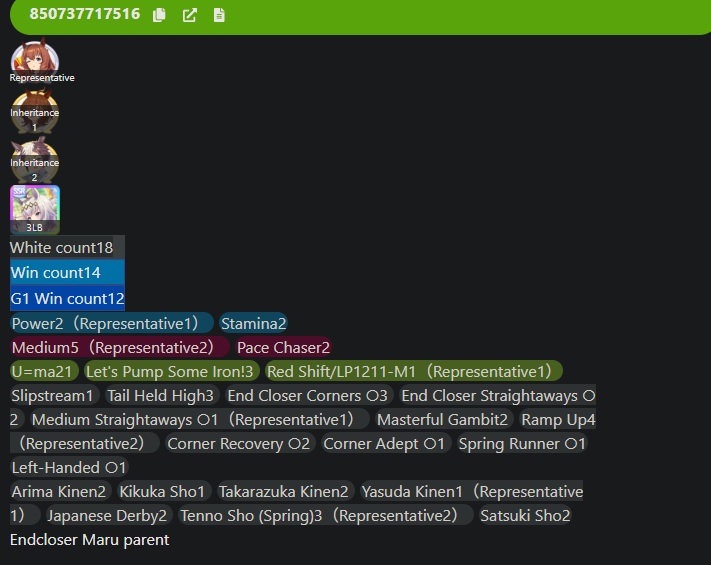Click the G1 Win count12 label
711x565 pixels.
pyautogui.click(x=67, y=298)
